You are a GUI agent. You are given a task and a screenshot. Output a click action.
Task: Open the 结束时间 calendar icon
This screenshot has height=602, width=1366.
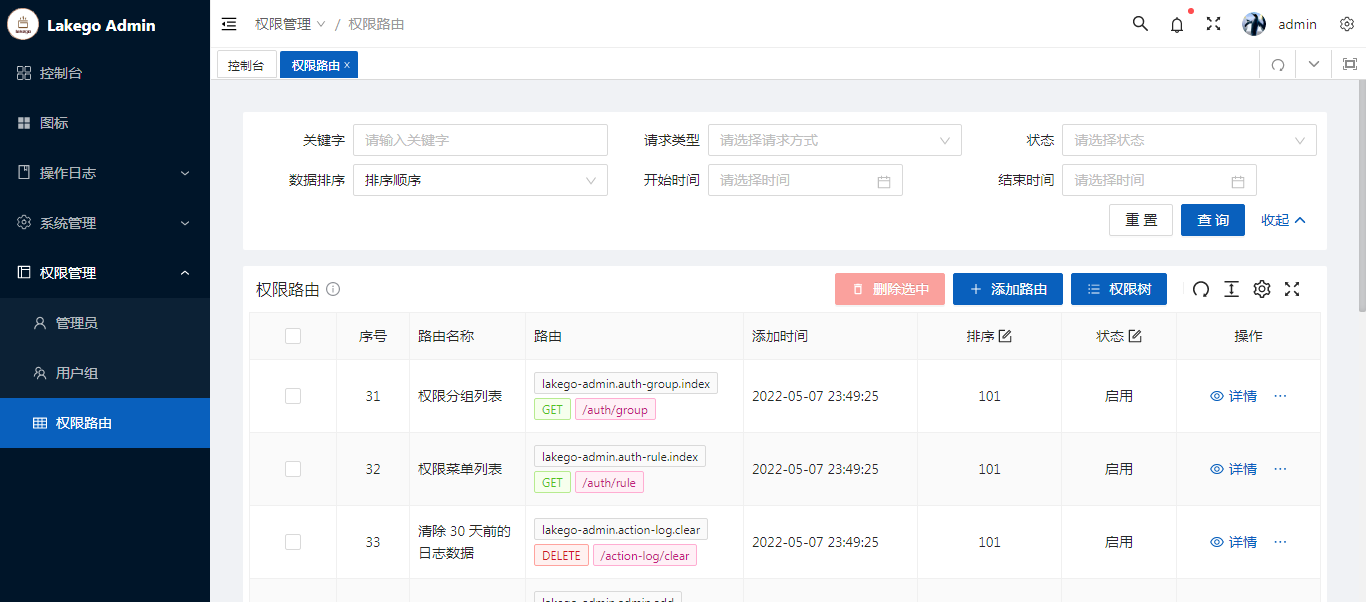click(1238, 181)
